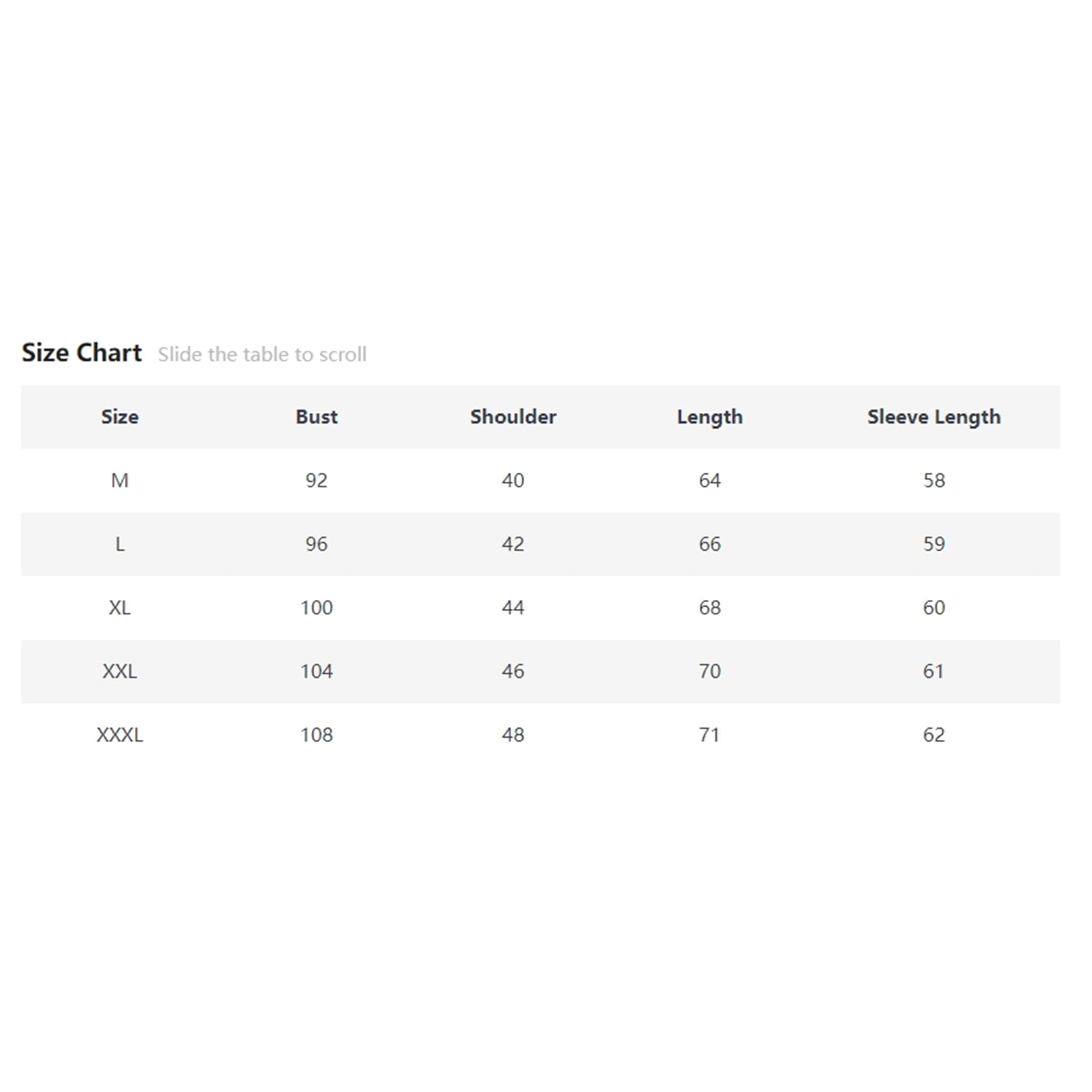1092x1092 pixels.
Task: Click the shoulder value 46
Action: (513, 671)
